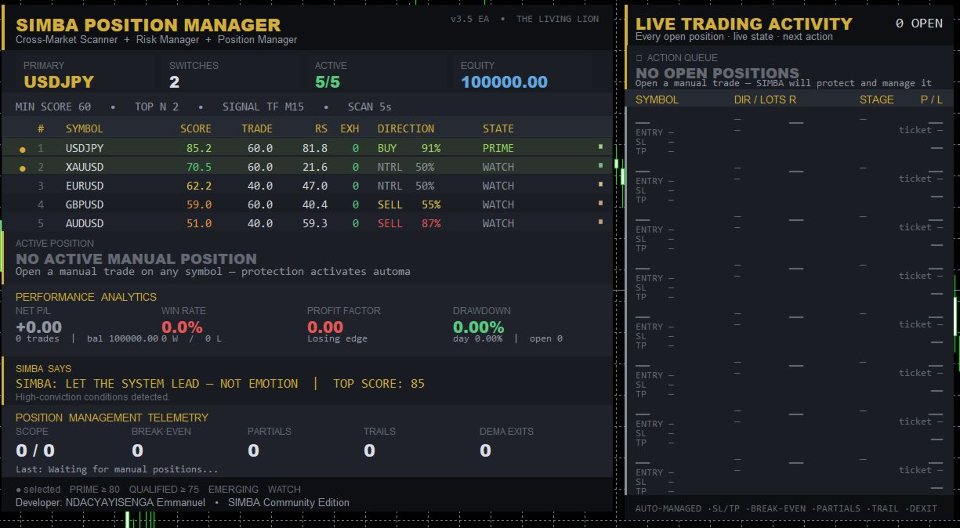
Task: Click developer name NDACYAYISENGA Emmanuel
Action: (x=136, y=502)
